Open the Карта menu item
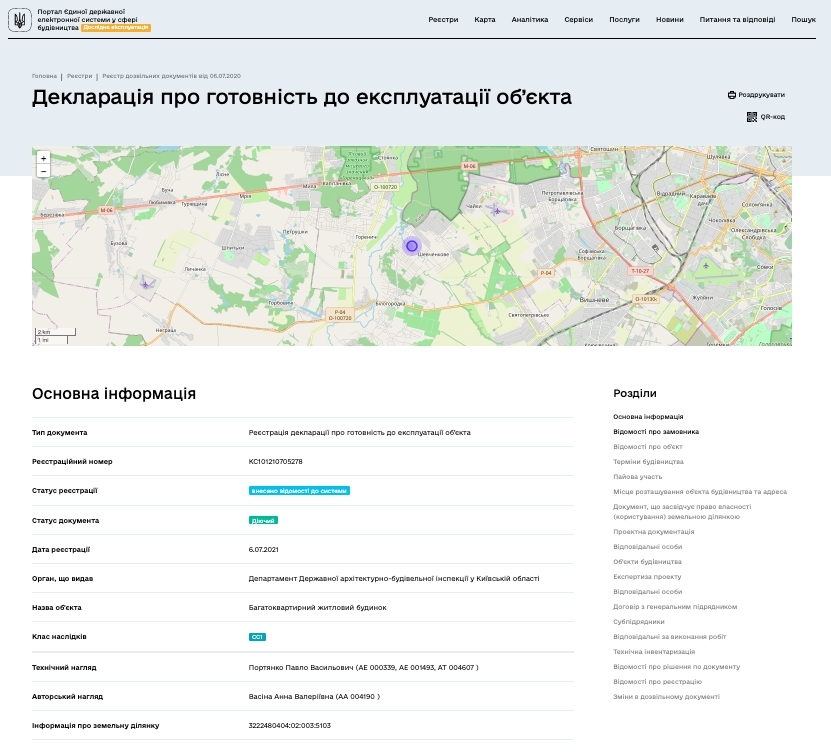The width and height of the screenshot is (831, 756). pyautogui.click(x=485, y=20)
